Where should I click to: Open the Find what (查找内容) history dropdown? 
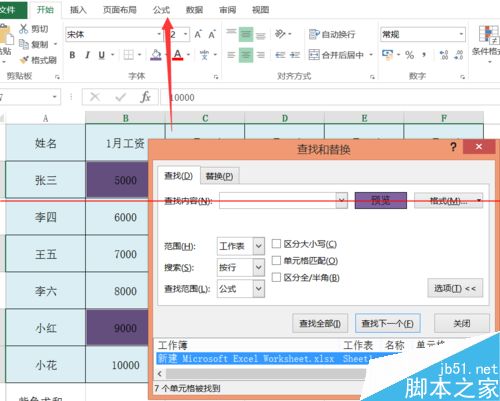[341, 200]
